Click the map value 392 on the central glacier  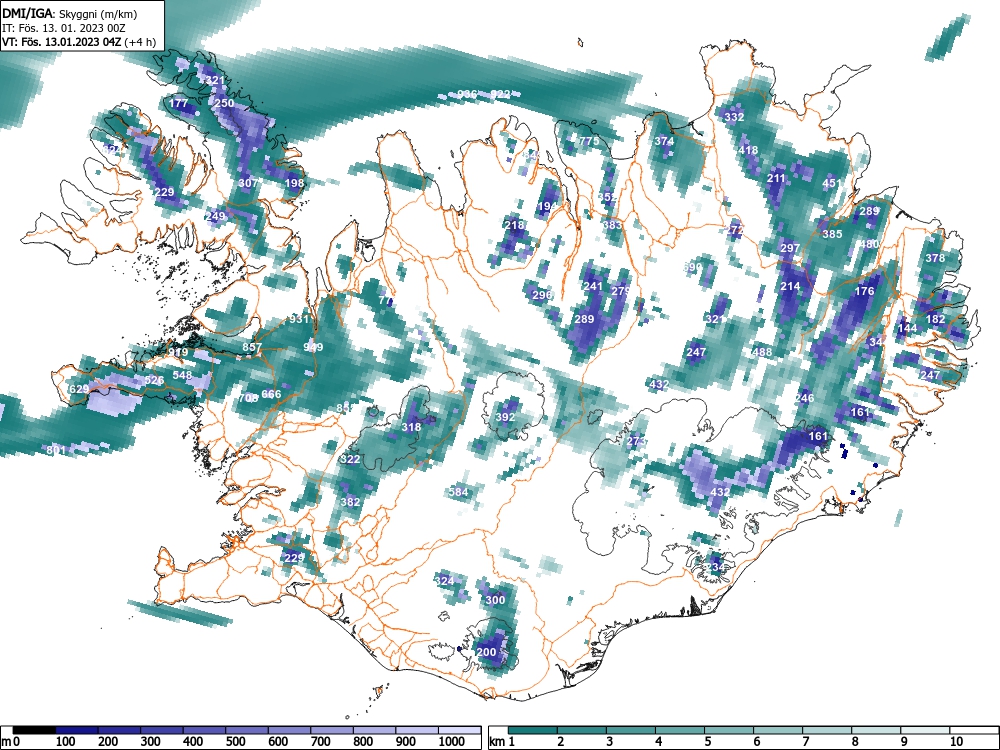tap(505, 418)
